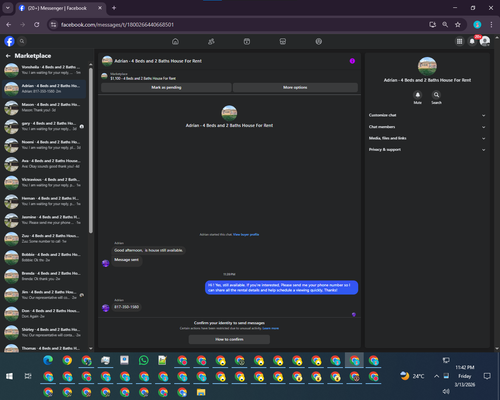Open the Windows Start button
Image resolution: width=500 pixels, height=400 pixels.
(9, 376)
